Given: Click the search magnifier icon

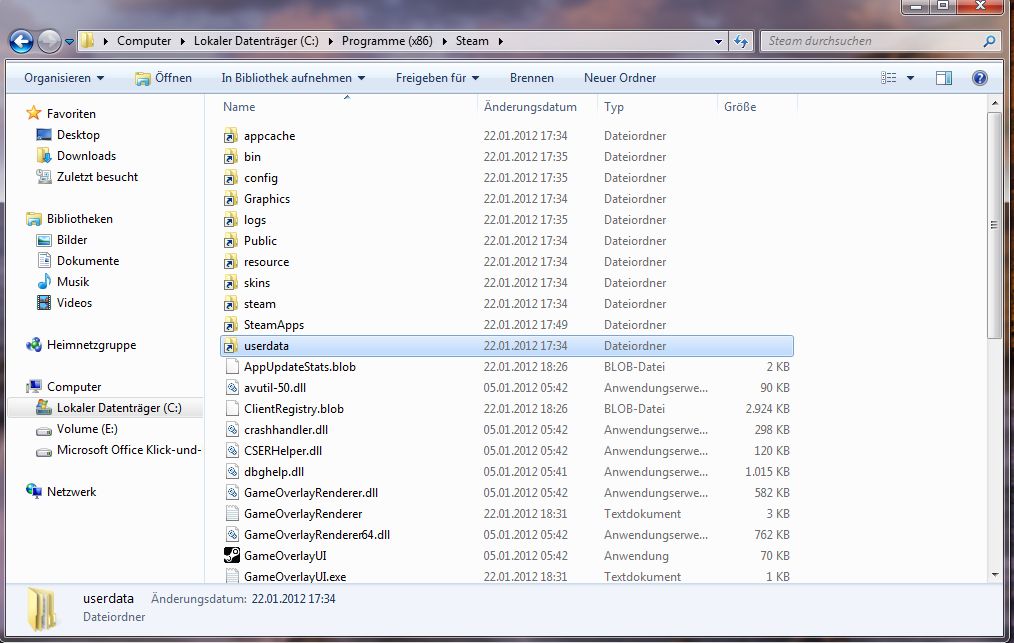Looking at the screenshot, I should (x=989, y=41).
